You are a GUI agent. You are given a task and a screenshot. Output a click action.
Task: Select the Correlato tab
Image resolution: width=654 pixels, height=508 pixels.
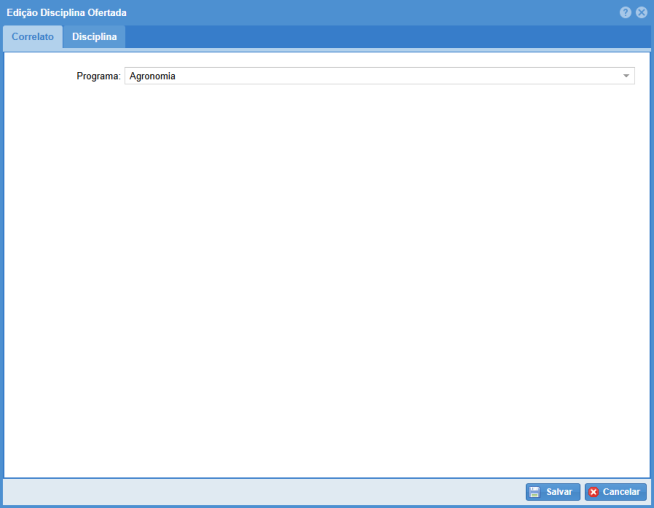[33, 37]
